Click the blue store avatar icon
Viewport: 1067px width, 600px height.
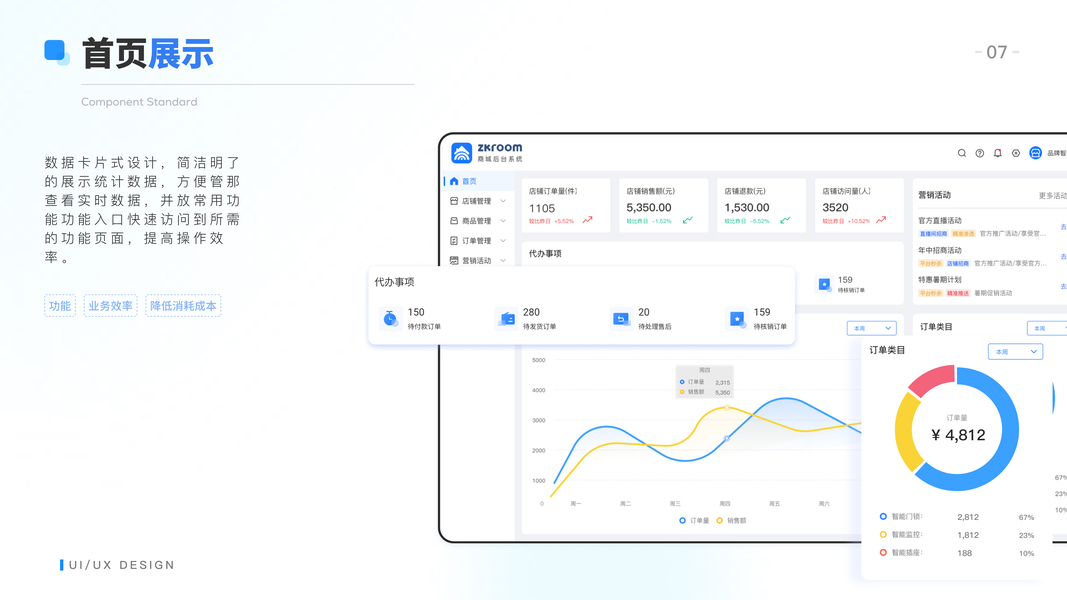[1036, 153]
